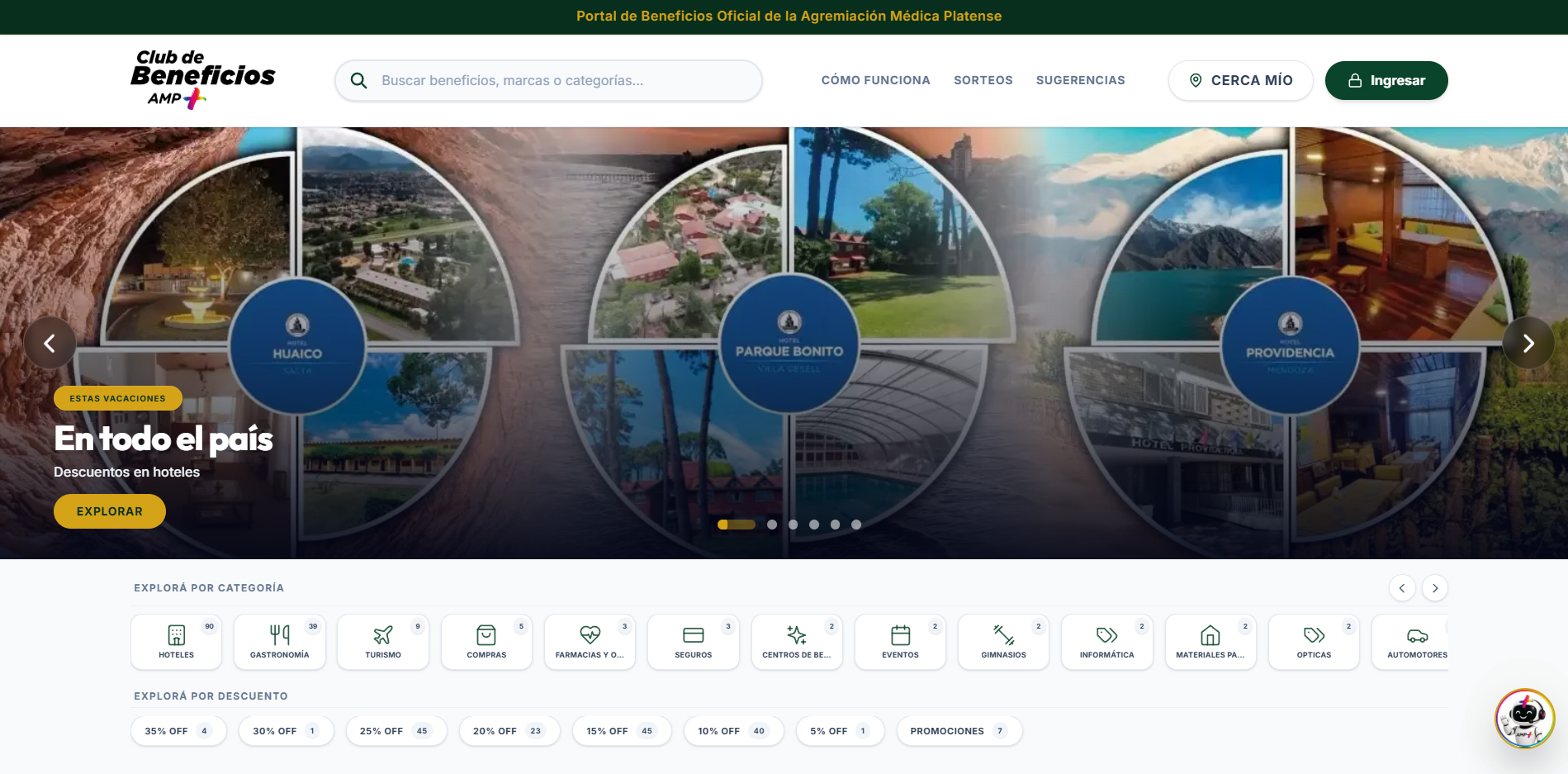
Task: Go to next hero banner slide
Action: coord(1528,343)
